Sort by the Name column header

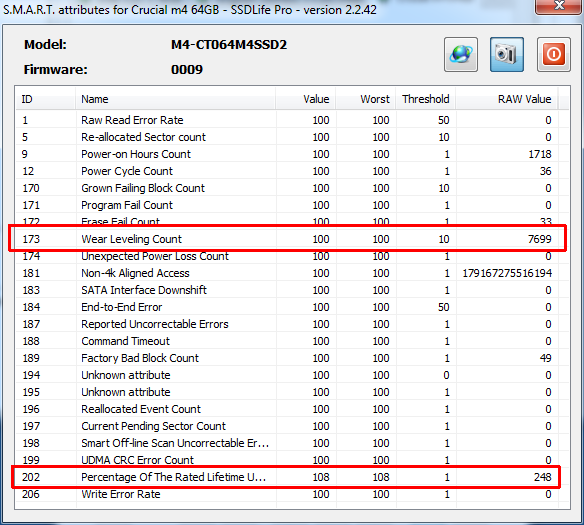click(x=175, y=99)
